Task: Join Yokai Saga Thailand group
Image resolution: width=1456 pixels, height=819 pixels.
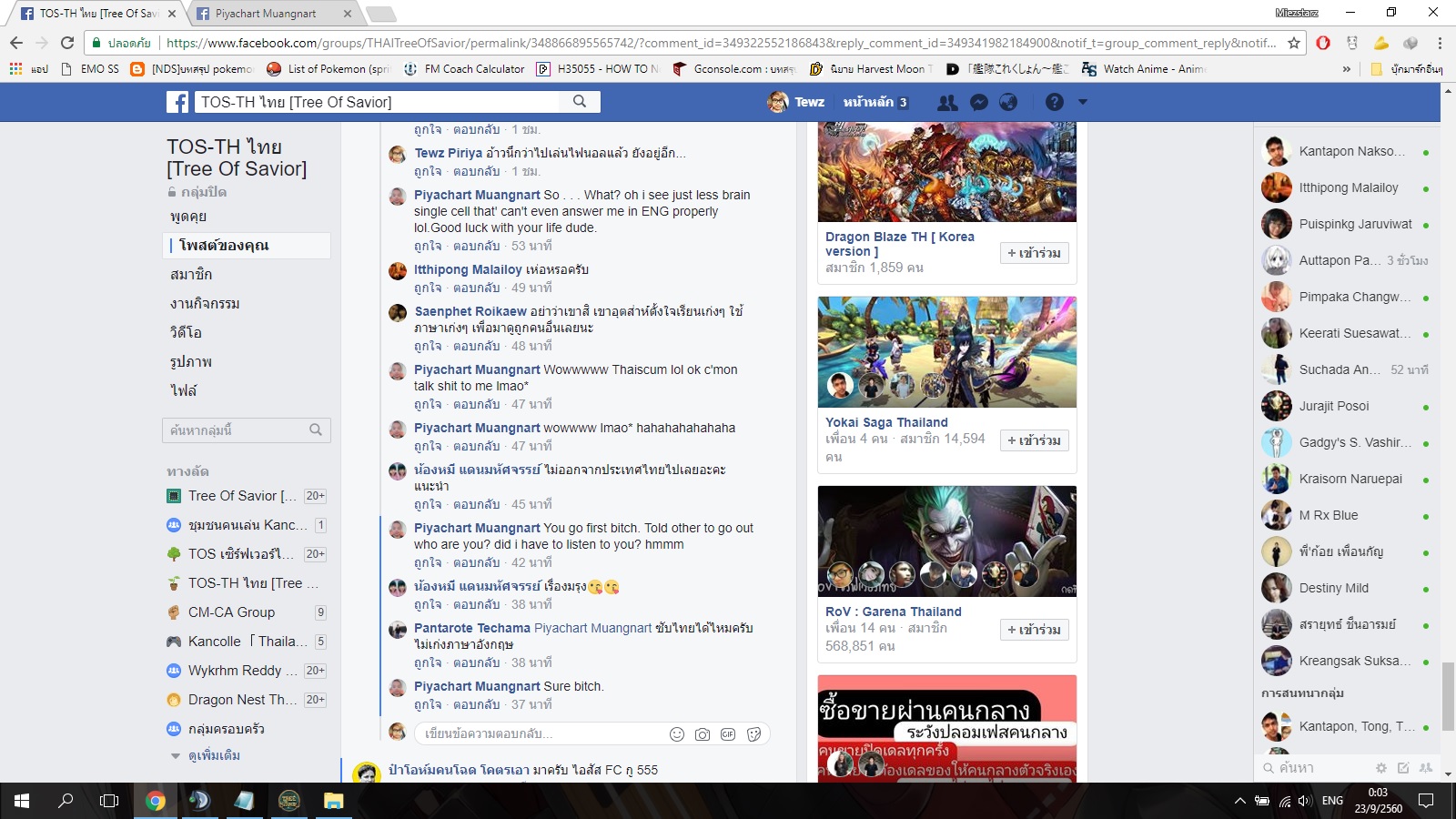Action: [x=1034, y=440]
